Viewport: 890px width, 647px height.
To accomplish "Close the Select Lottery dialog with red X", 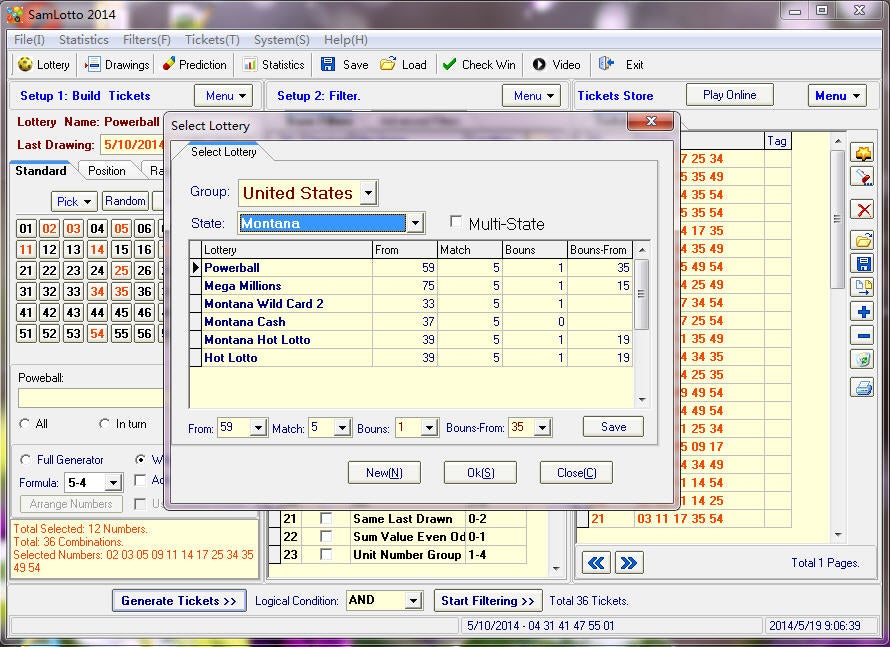I will click(x=650, y=121).
